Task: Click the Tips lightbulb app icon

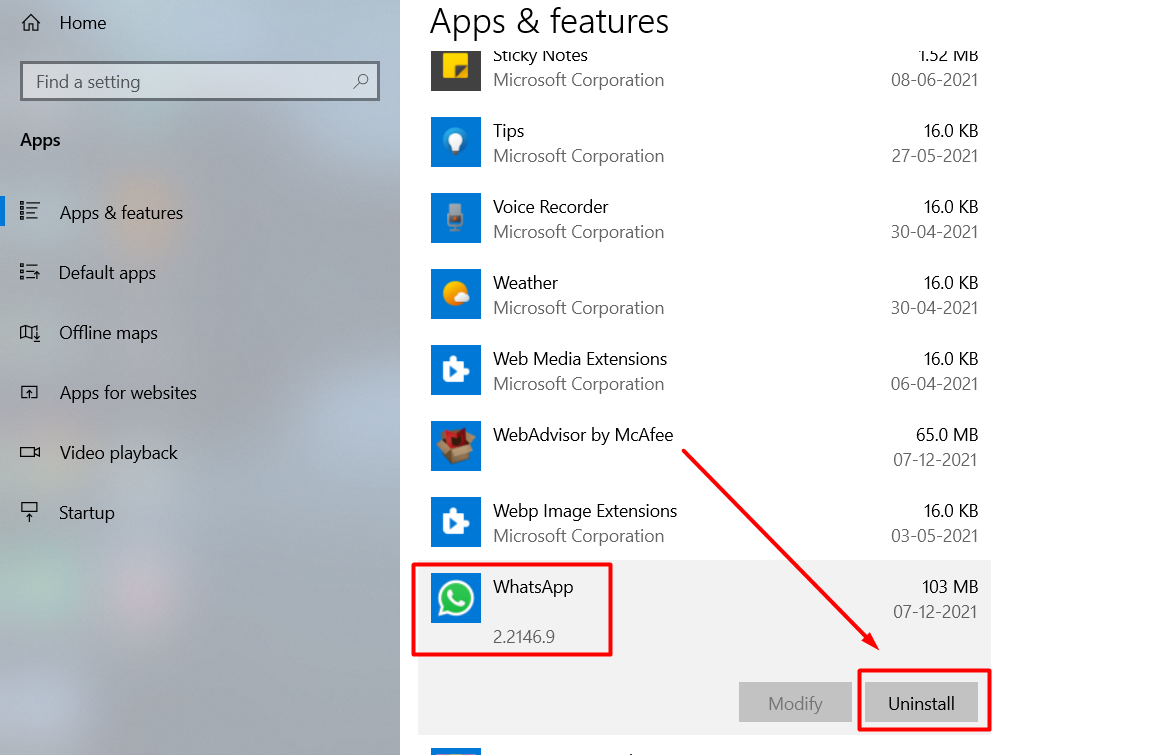Action: pos(456,142)
